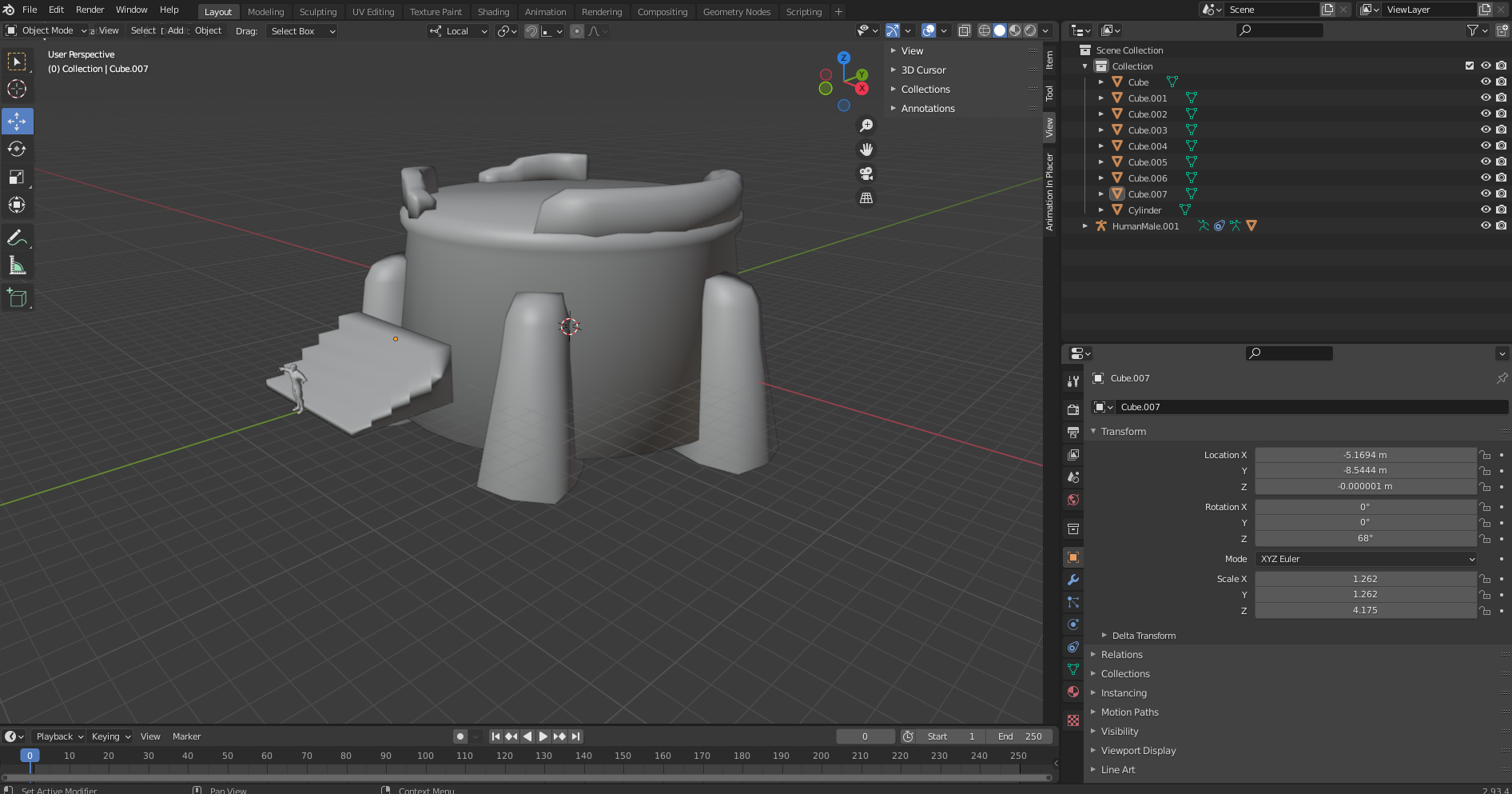
Task: Uncheck the Collection exclude checkbox
Action: 1469,66
